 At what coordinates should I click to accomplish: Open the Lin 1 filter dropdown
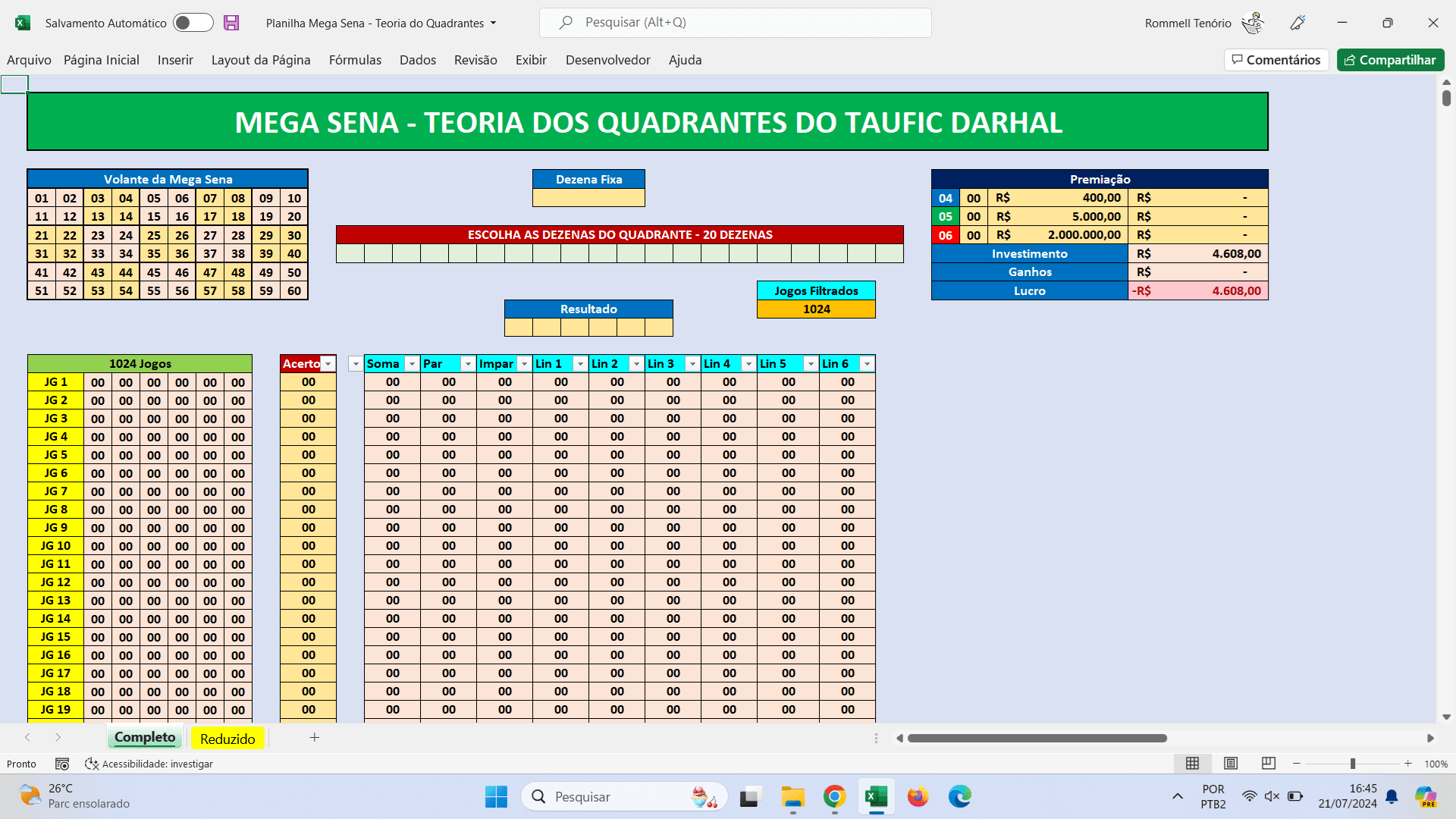(x=580, y=364)
